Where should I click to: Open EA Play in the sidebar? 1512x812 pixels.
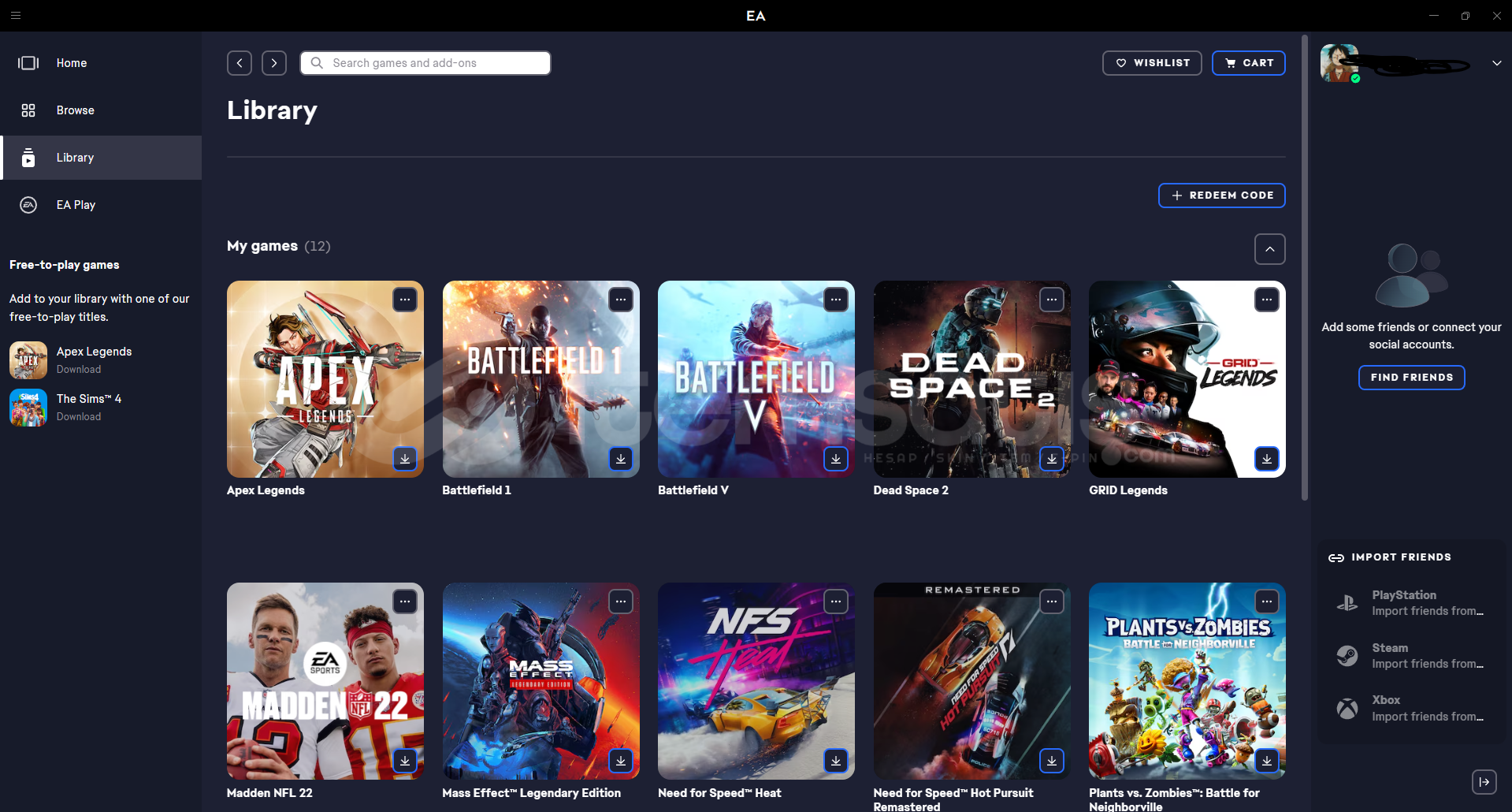pos(101,205)
